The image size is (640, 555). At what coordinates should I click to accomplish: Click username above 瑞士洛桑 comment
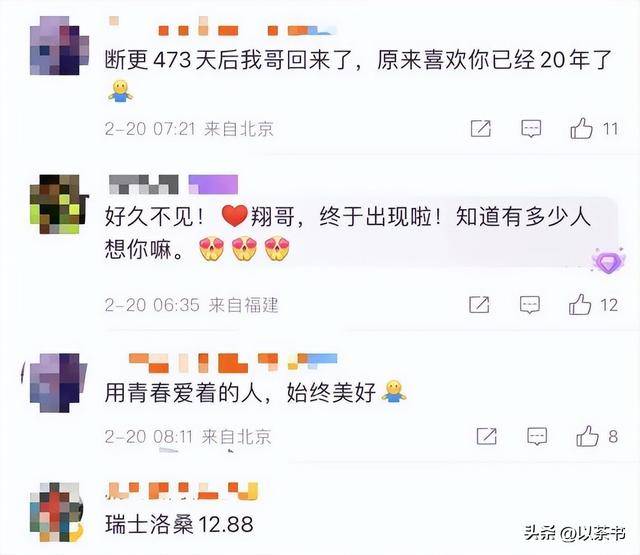182,491
